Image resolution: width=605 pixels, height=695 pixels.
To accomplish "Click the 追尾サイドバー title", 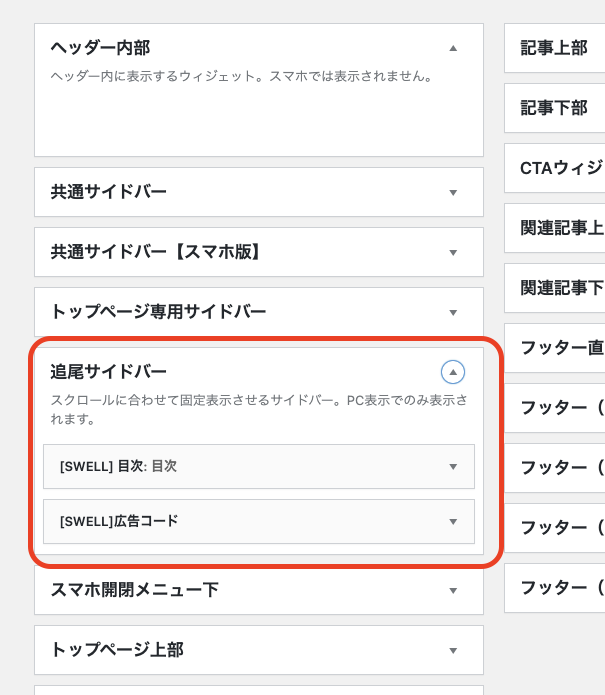I will point(109,371).
